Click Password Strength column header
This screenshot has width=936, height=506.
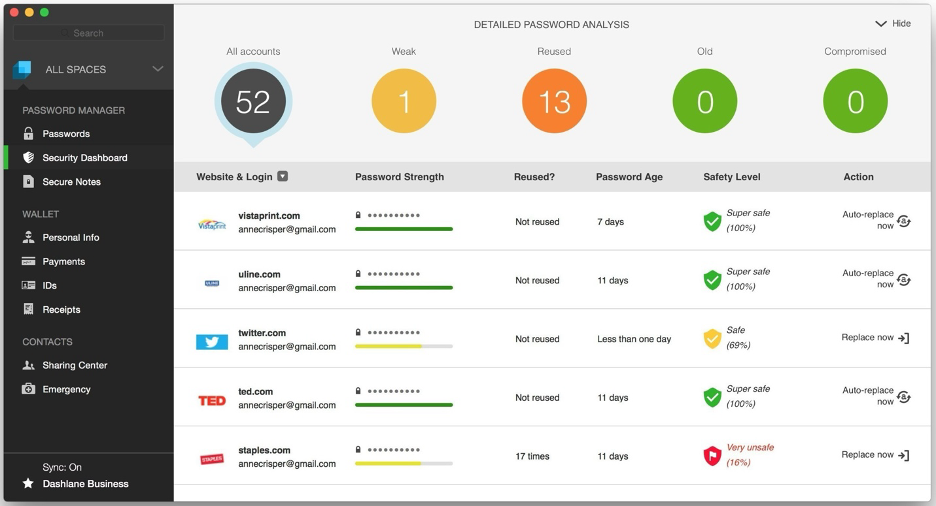[x=399, y=177]
